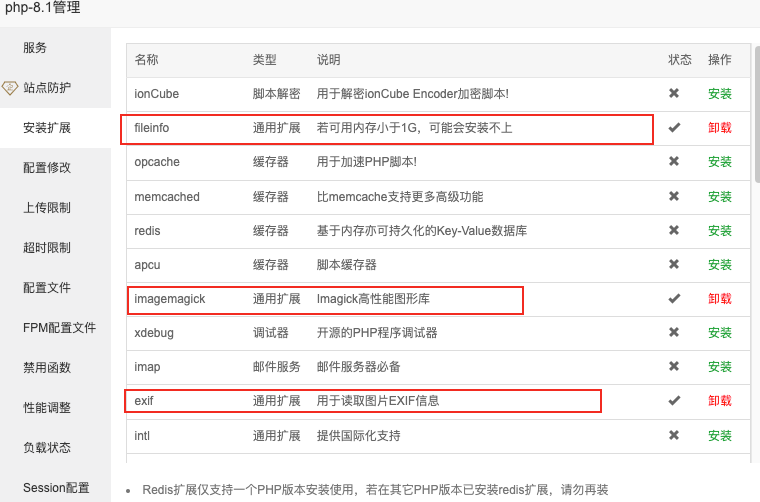Open the 禁用函数 sidebar item
This screenshot has width=760, height=502.
[55, 368]
